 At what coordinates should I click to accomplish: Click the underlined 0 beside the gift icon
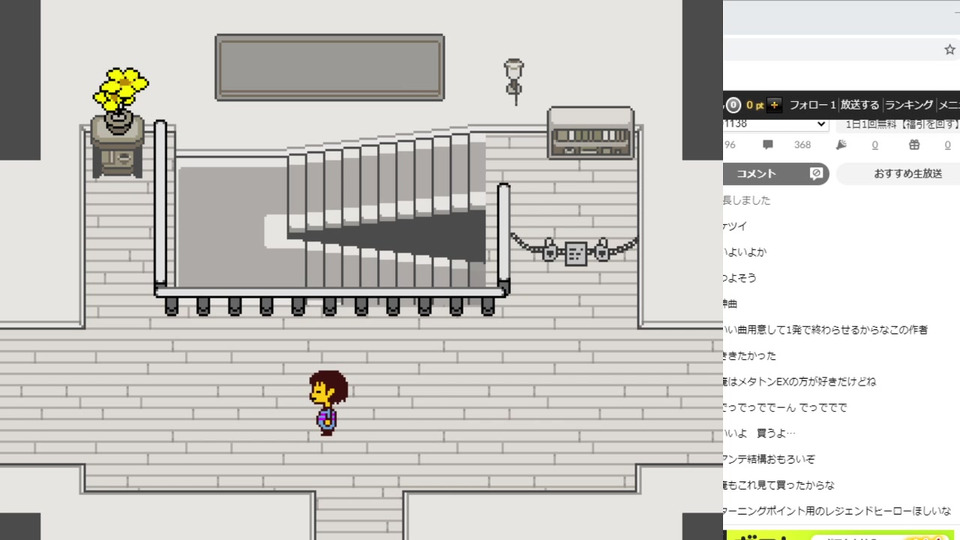(947, 145)
